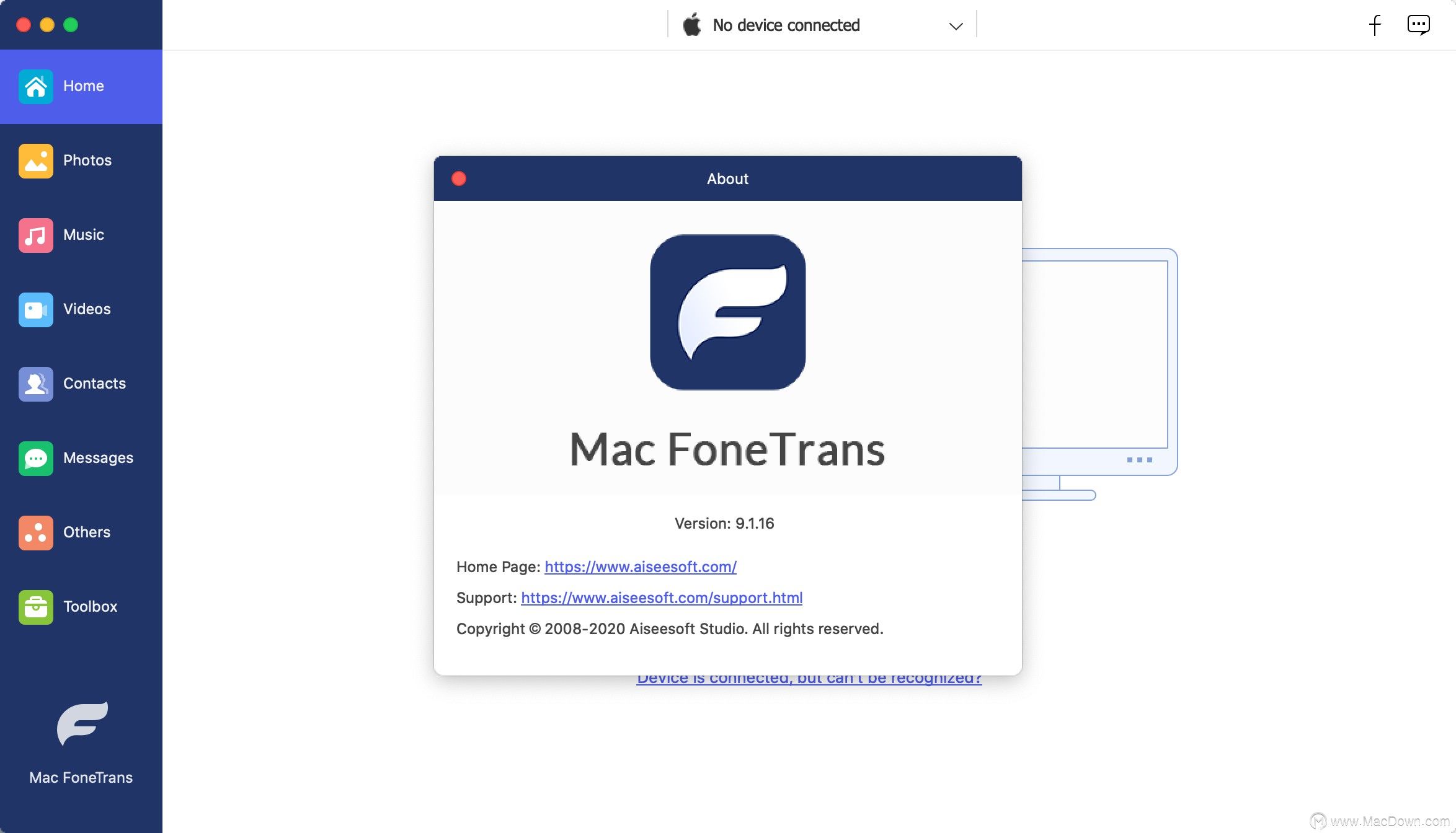Select the Music menu label

coord(84,235)
